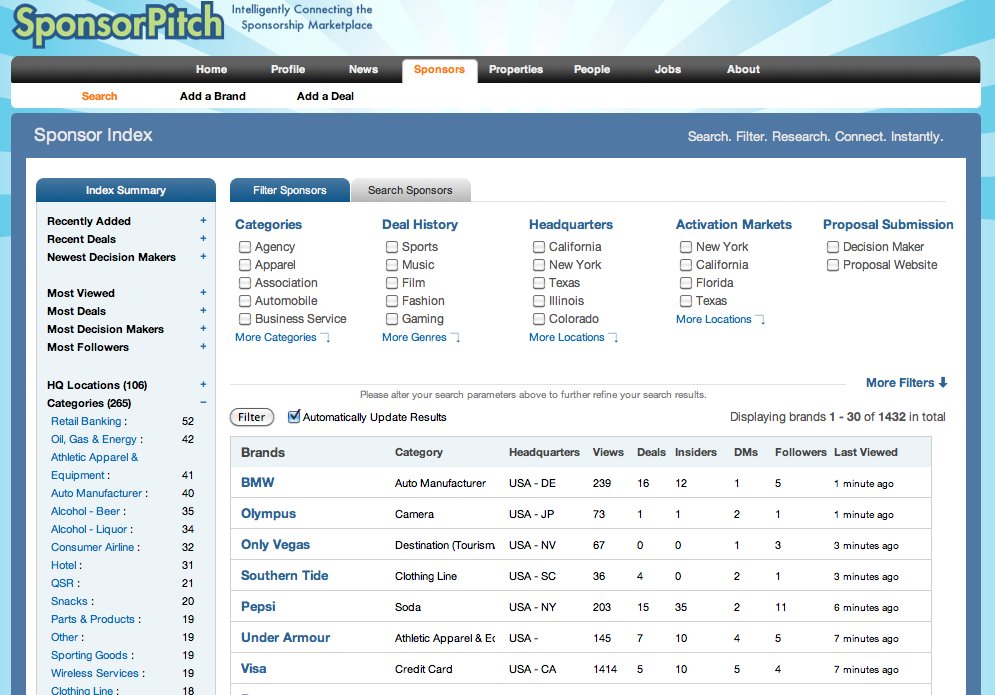Open the Under Armour brand page
Screen dimensions: 995x695
tap(286, 638)
